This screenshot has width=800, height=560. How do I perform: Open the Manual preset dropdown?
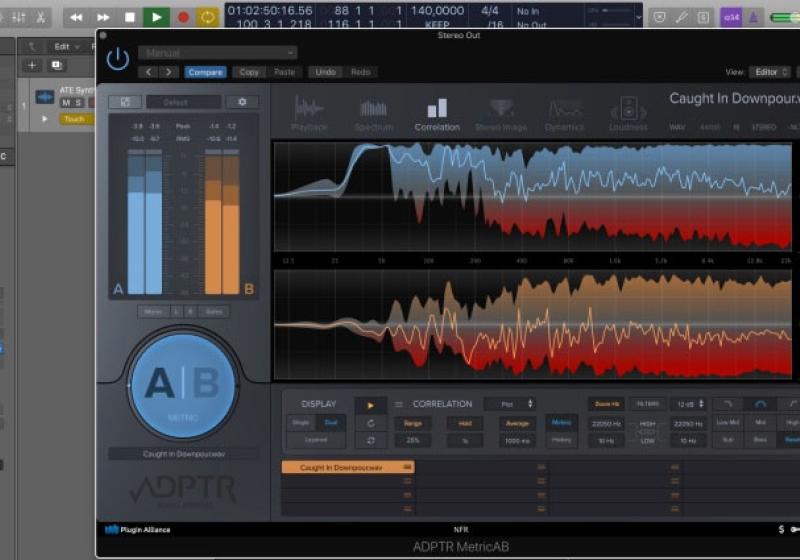click(x=217, y=53)
